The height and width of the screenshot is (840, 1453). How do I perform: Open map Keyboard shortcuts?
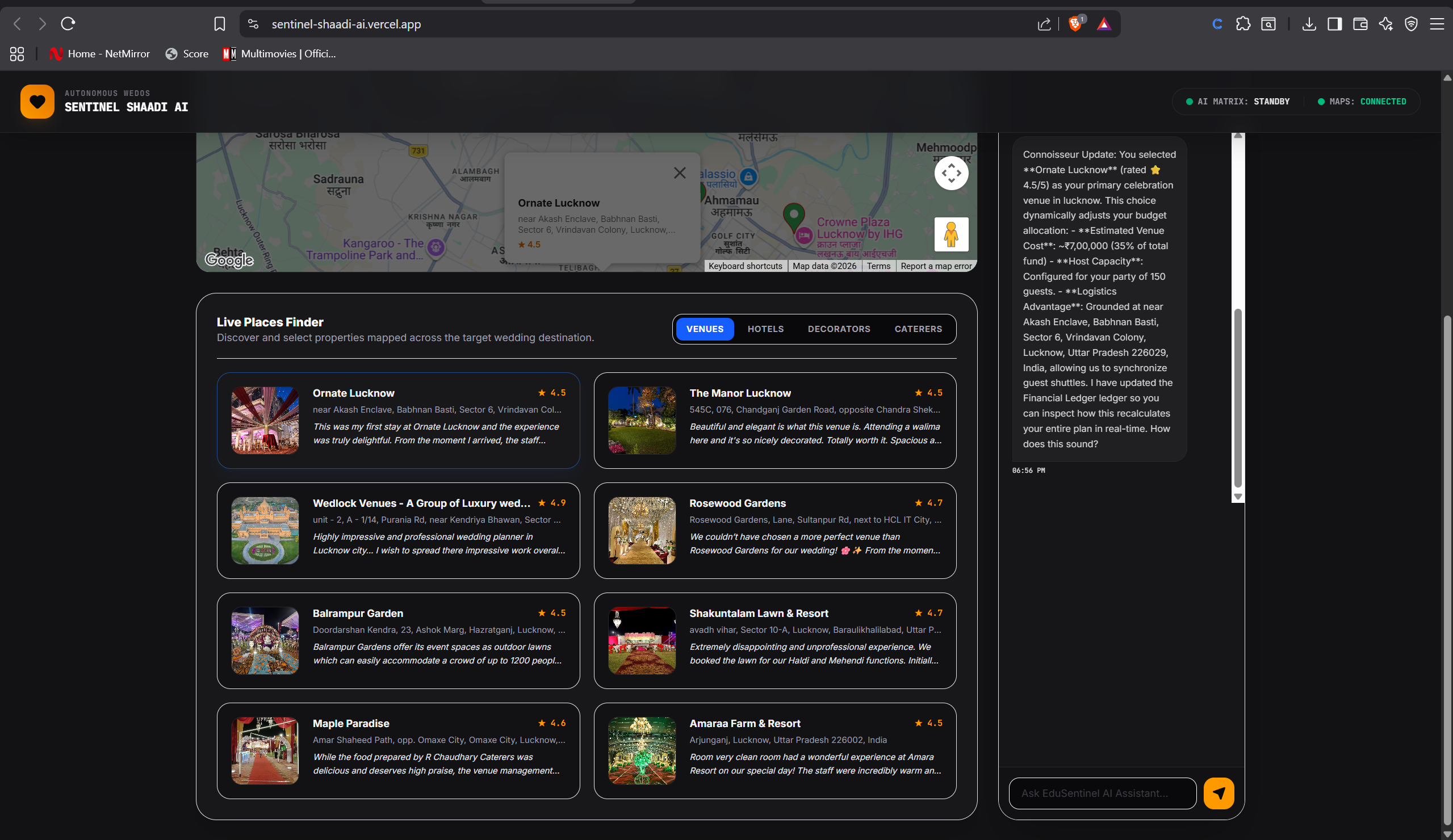tap(745, 266)
